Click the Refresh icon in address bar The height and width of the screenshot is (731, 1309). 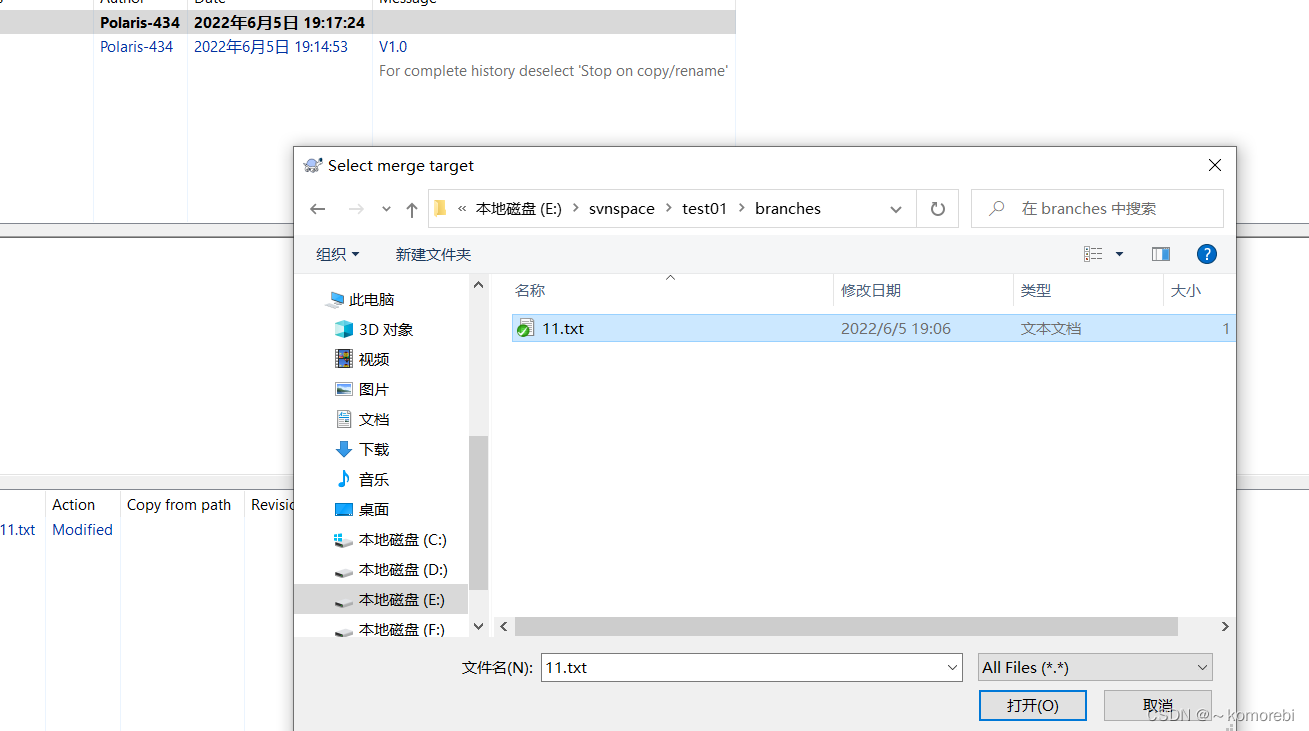pos(937,208)
